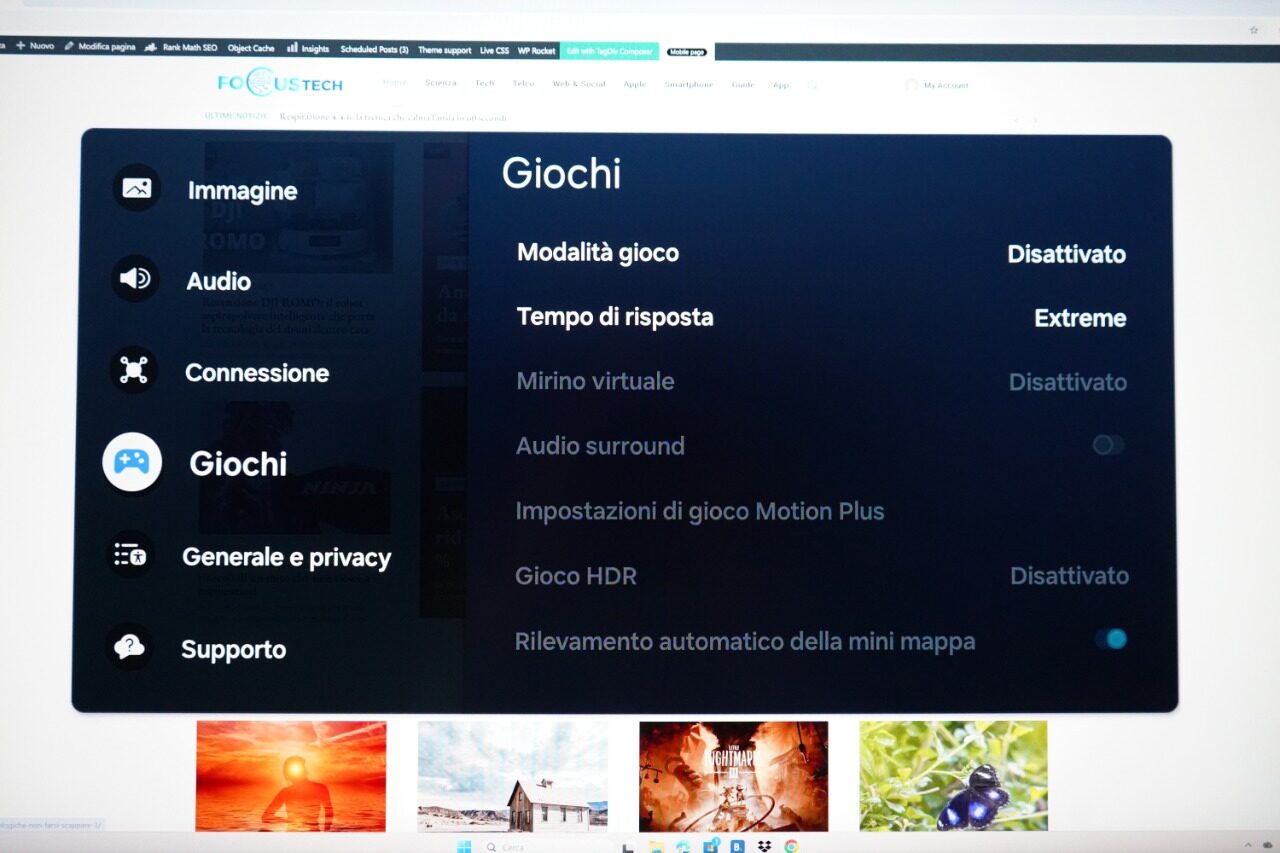Open the butterfly article thumbnail
1280x853 pixels.
tap(953, 775)
